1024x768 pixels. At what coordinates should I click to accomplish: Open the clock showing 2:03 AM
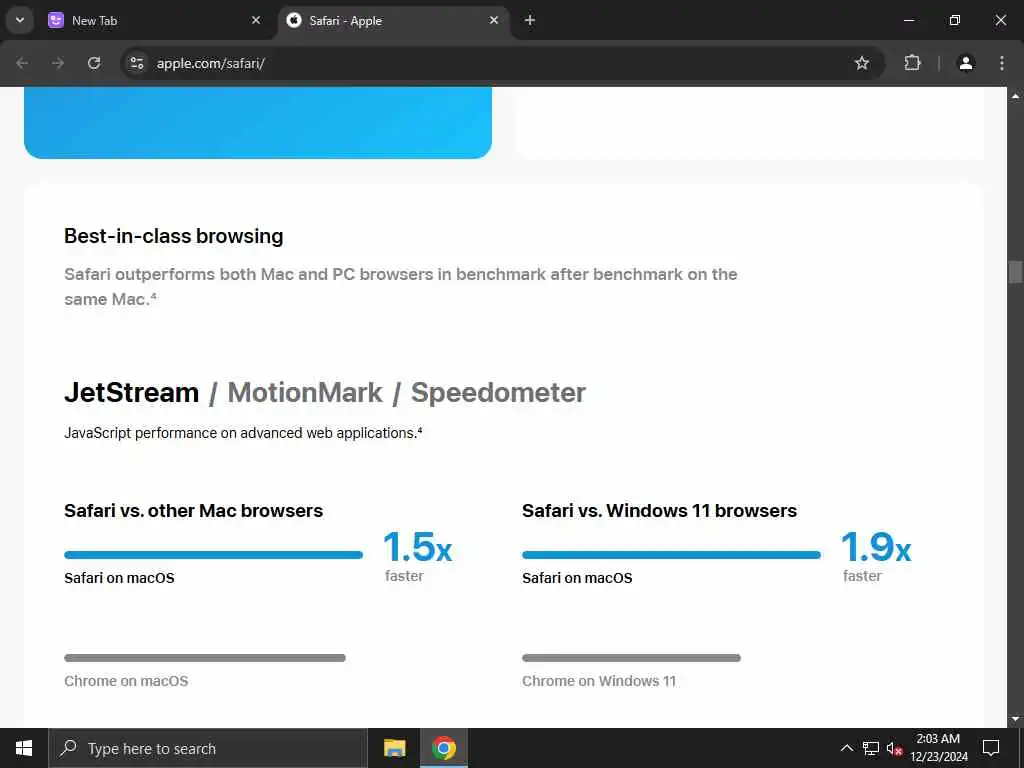tap(938, 748)
